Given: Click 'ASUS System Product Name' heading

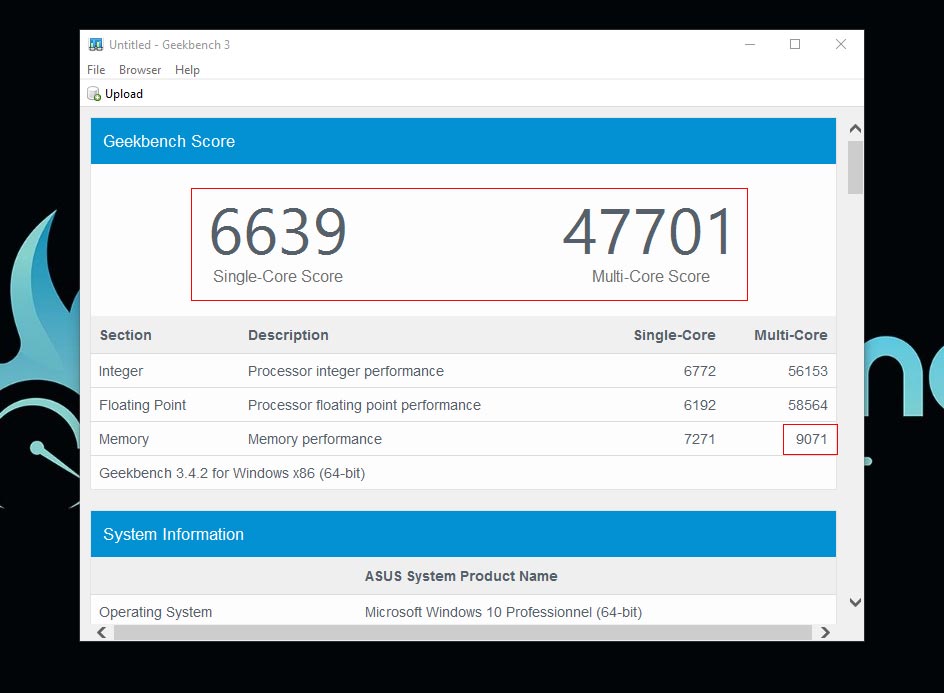Looking at the screenshot, I should tap(461, 576).
